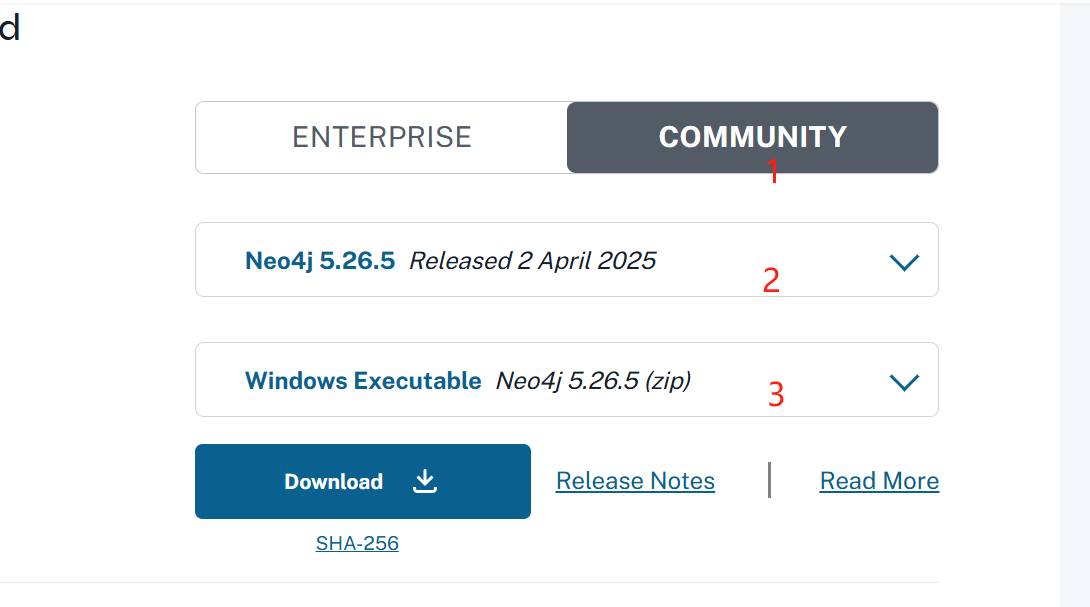The image size is (1090, 607).
Task: Click the Download button
Action: coord(363,481)
